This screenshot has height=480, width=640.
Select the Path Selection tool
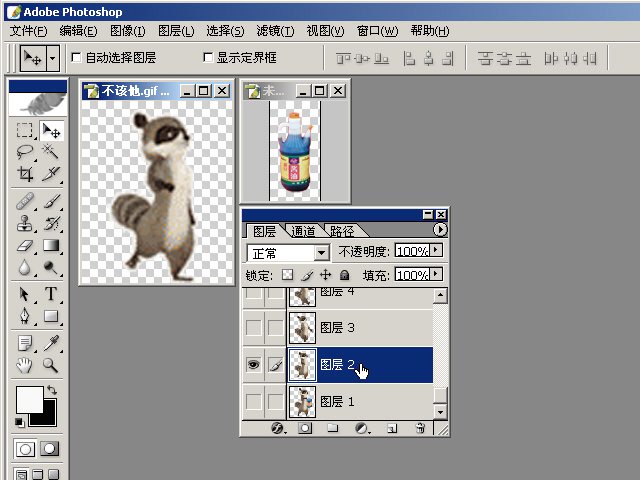pyautogui.click(x=24, y=294)
